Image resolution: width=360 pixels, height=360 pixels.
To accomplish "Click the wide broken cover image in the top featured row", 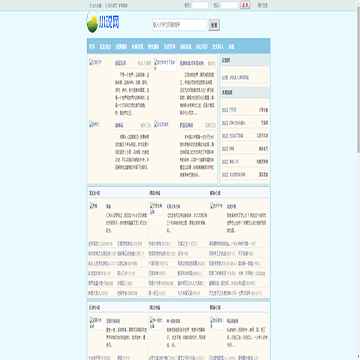I will pyautogui.click(x=165, y=65).
